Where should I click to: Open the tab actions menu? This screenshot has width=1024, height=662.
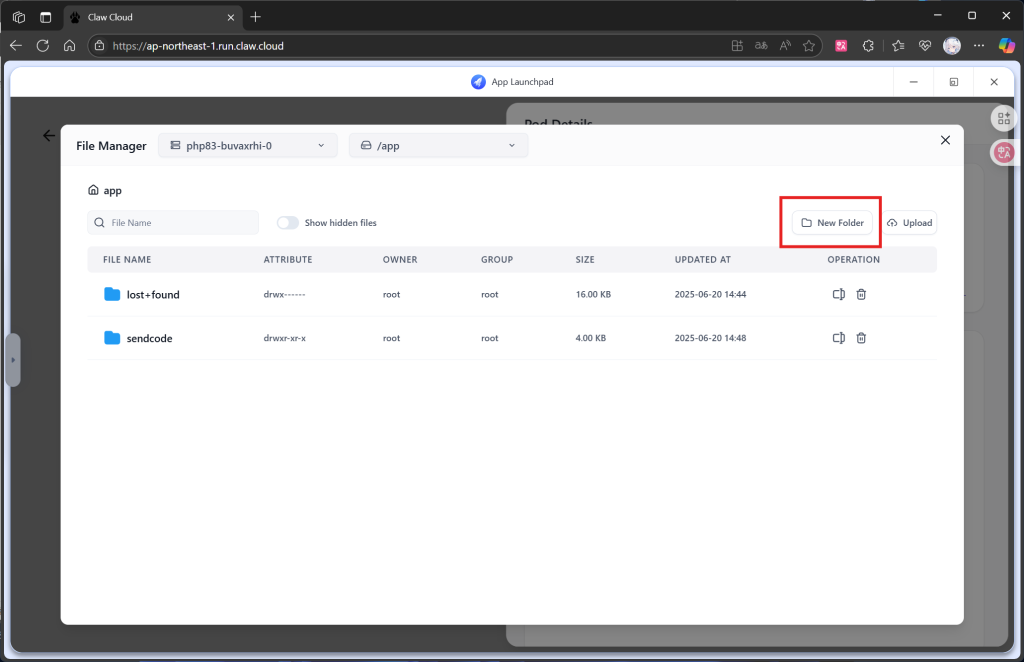pos(45,18)
